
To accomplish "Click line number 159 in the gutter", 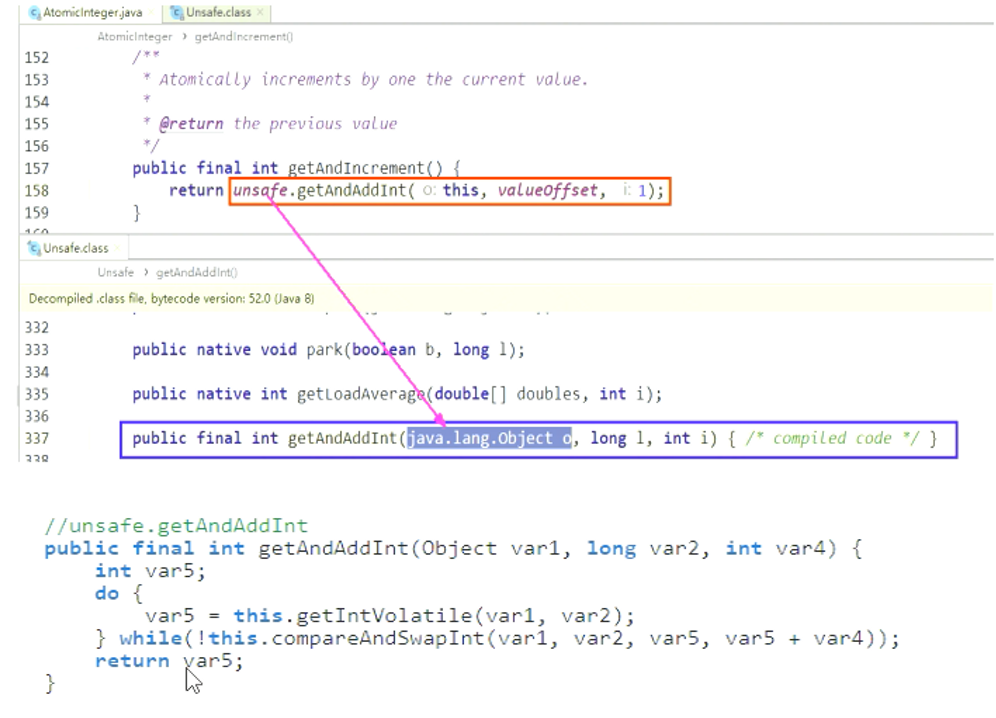I will (x=36, y=213).
